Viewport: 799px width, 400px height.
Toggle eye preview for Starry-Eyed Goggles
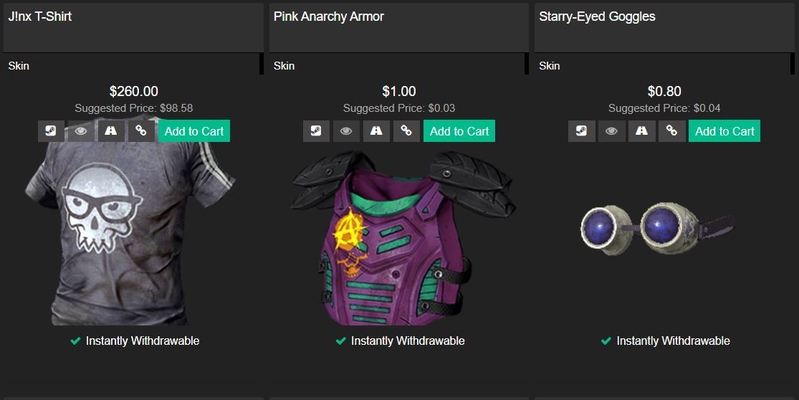click(611, 131)
